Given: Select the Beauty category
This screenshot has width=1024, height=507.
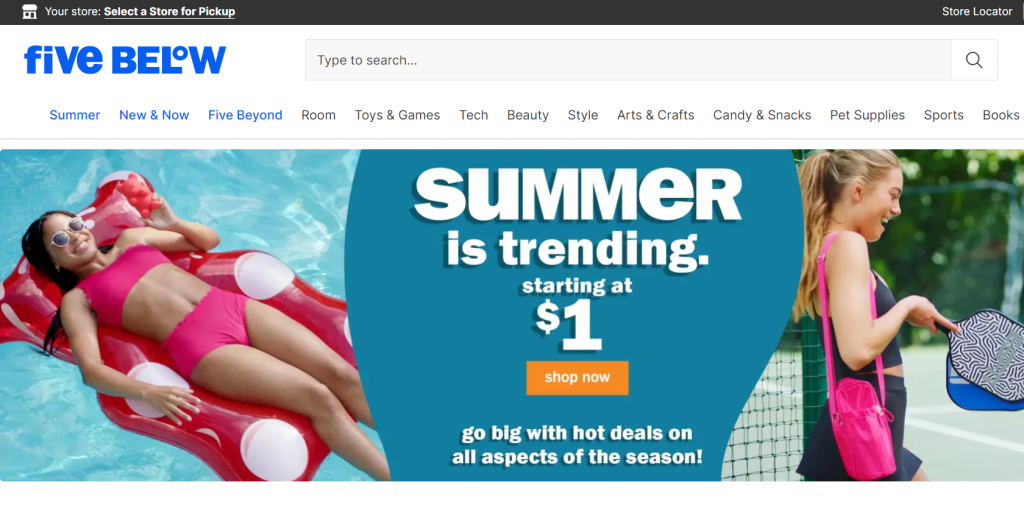Looking at the screenshot, I should coord(528,115).
